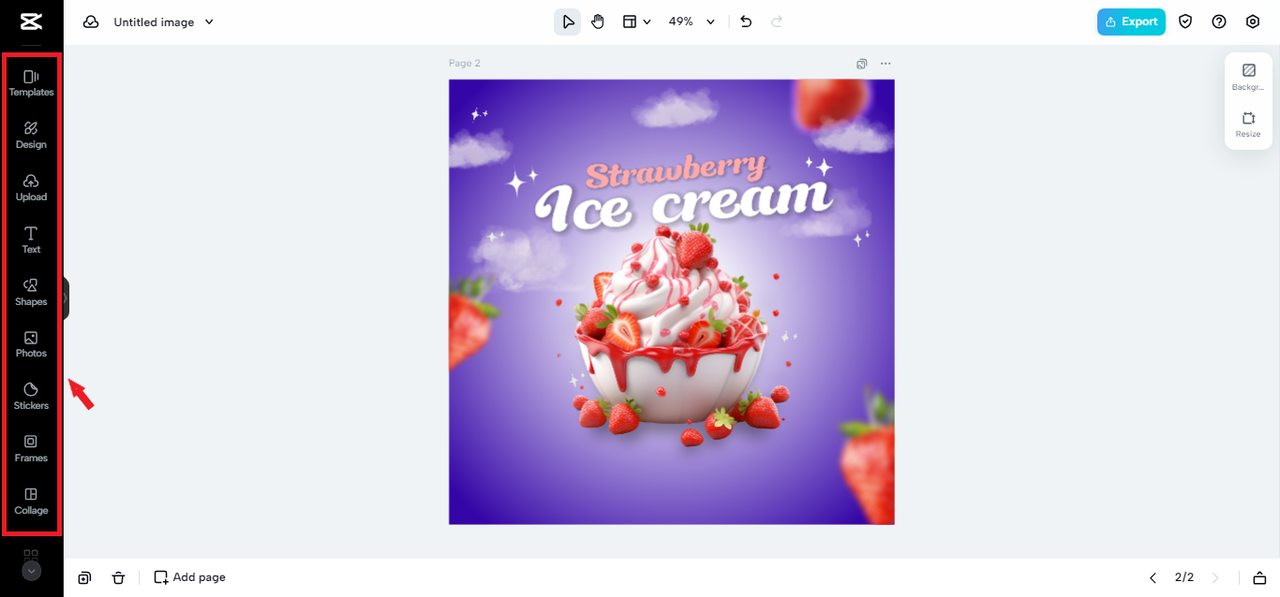Viewport: 1280px width, 597px height.
Task: Open the more apps grid icon
Action: (31, 554)
